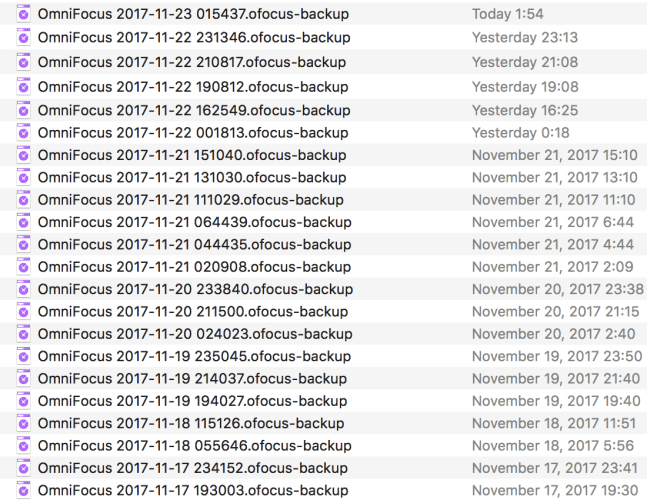This screenshot has height=500, width=647.
Task: Click the date November 18, 2017 5:56
Action: 553,446
